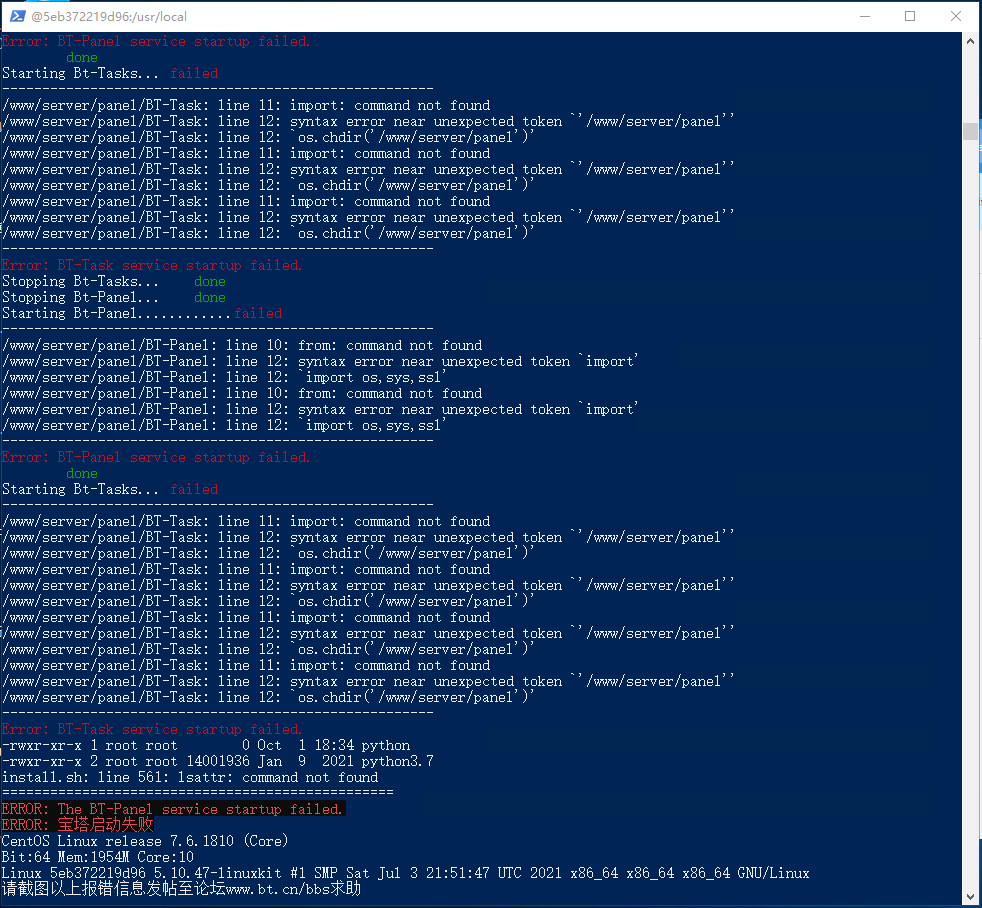Image resolution: width=982 pixels, height=908 pixels.
Task: Click the 'ERROR: 宝塔启动失败' message
Action: point(77,825)
